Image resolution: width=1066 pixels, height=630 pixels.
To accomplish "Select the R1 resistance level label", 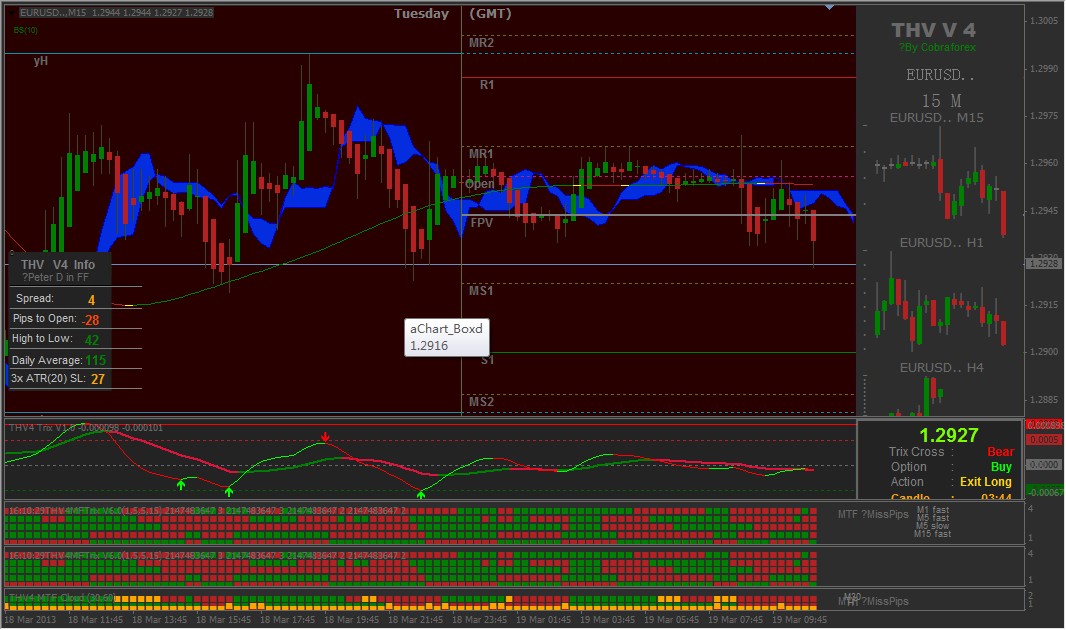I will (x=487, y=85).
